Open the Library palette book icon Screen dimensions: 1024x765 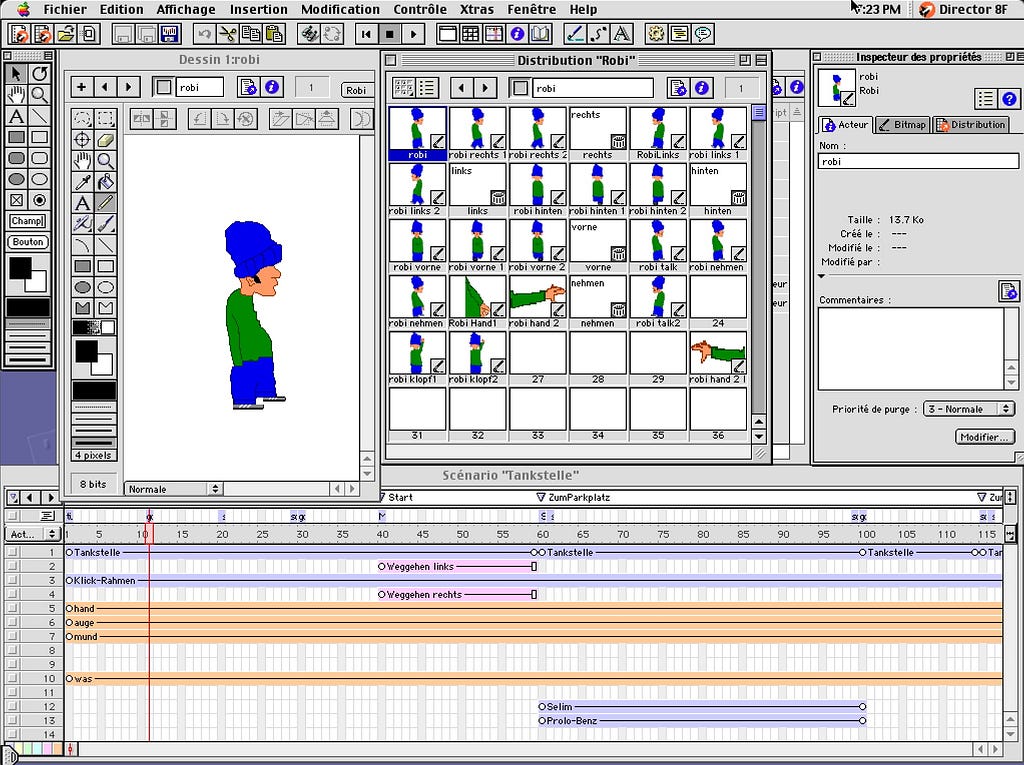tap(540, 33)
